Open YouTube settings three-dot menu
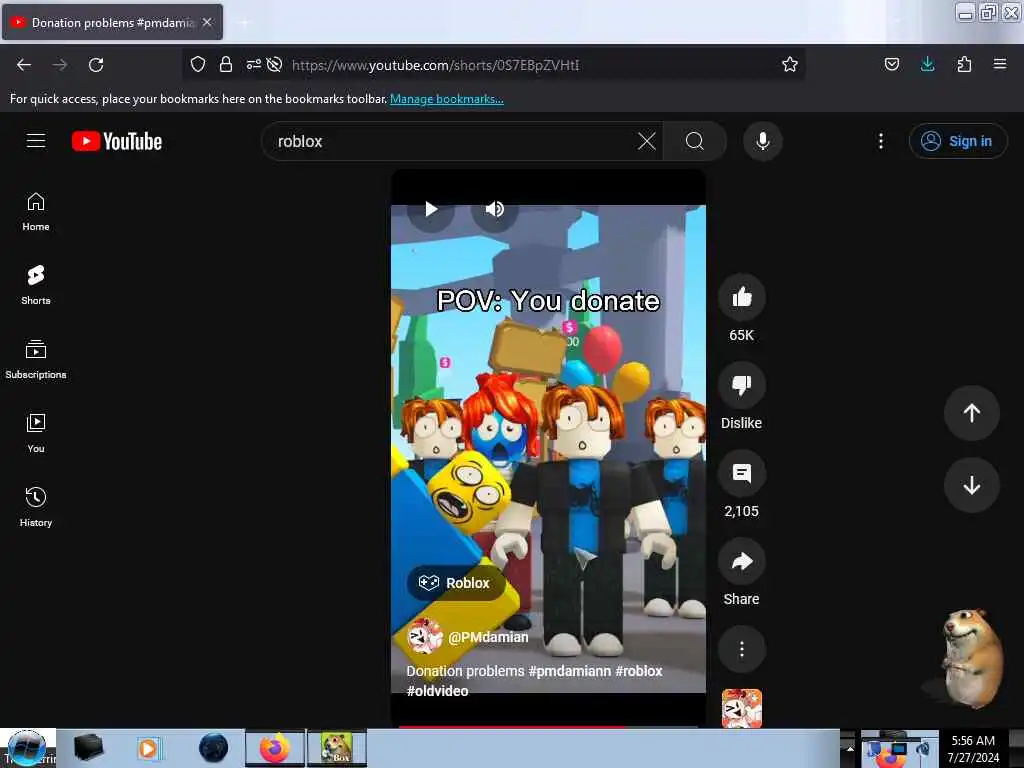Screen dimensions: 1024x768 881,141
